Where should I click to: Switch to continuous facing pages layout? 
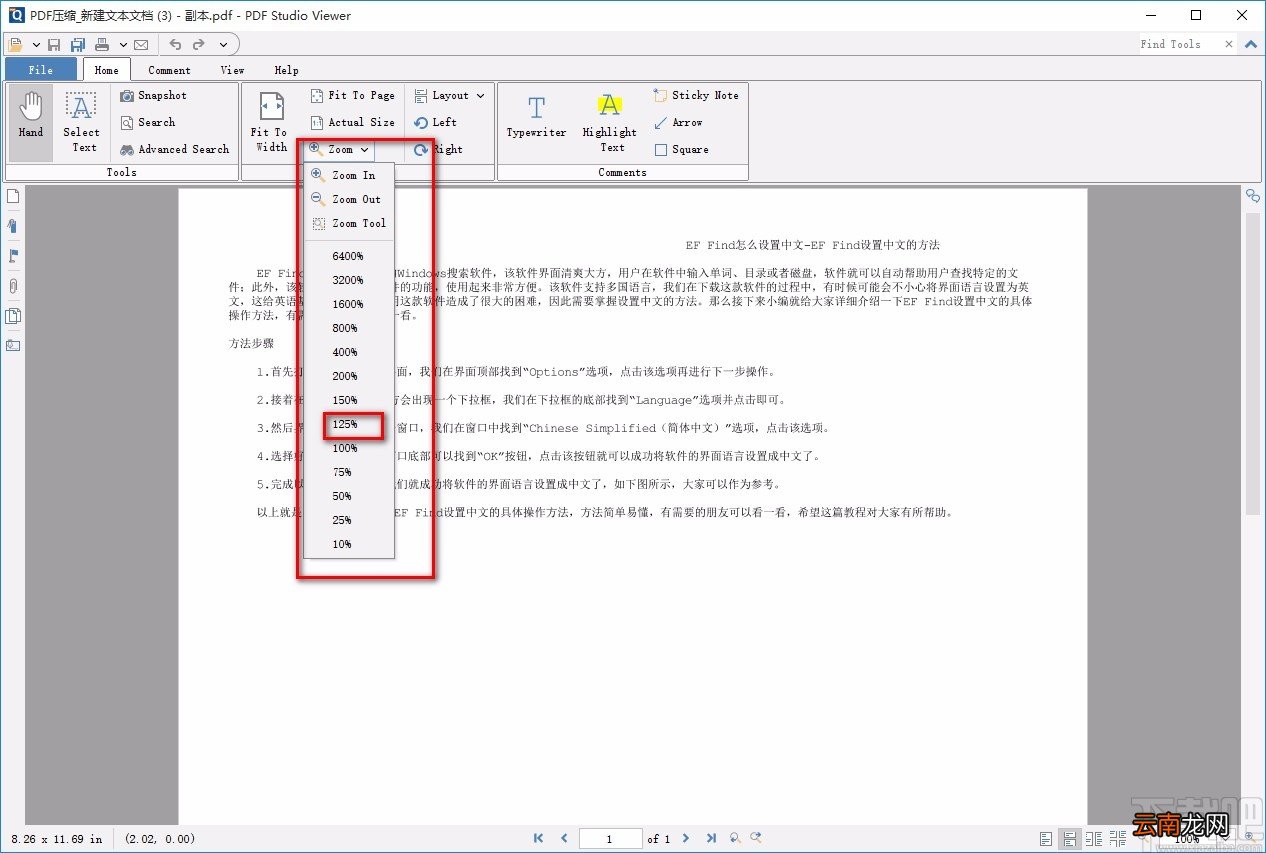pos(1118,838)
